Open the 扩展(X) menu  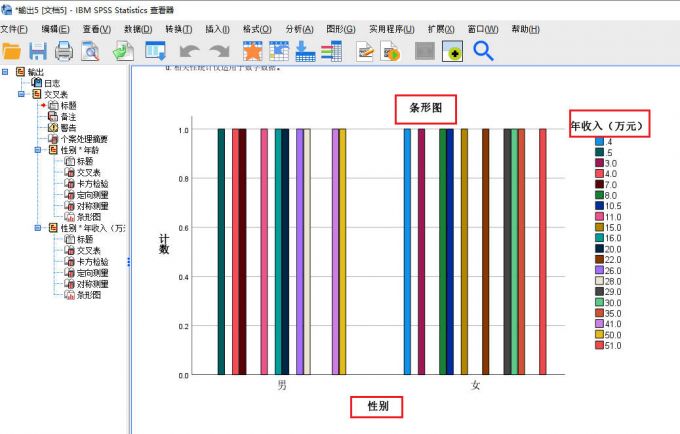[x=441, y=29]
